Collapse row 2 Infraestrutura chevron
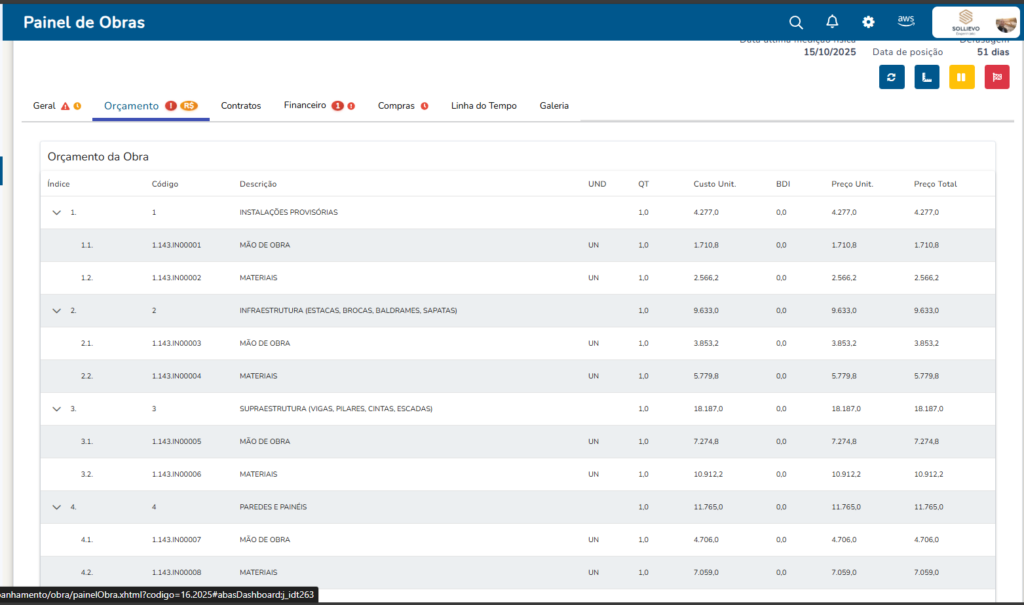 click(57, 311)
